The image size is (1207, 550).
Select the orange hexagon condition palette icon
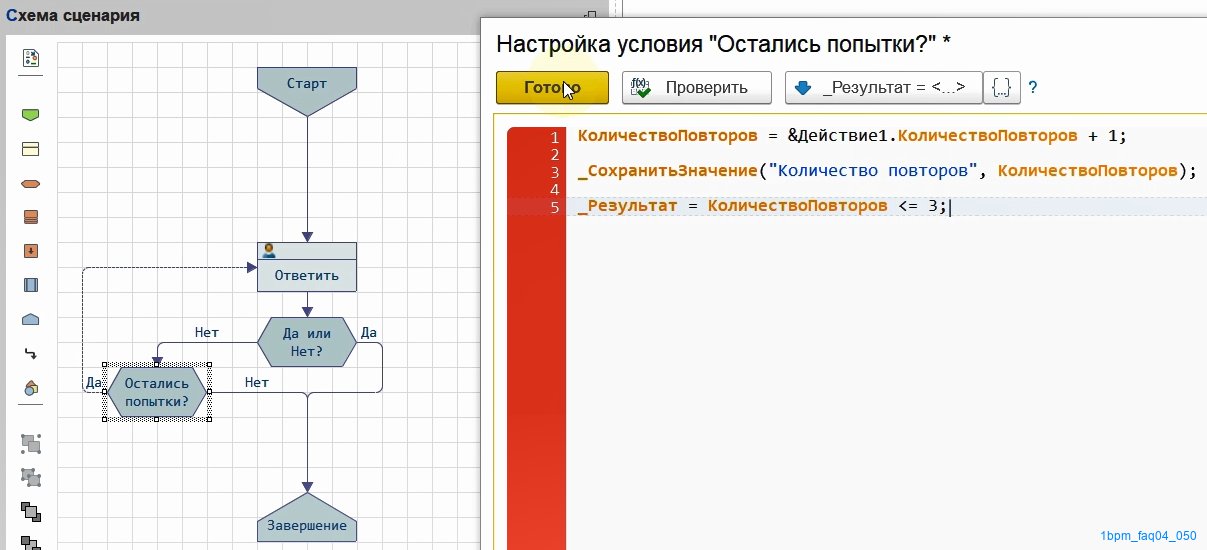coord(31,183)
